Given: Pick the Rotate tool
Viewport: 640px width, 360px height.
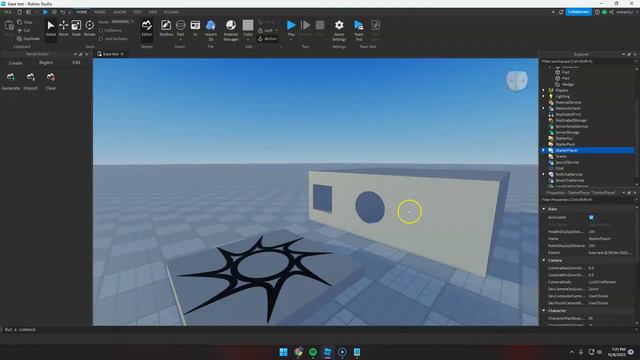Looking at the screenshot, I should (x=89, y=28).
